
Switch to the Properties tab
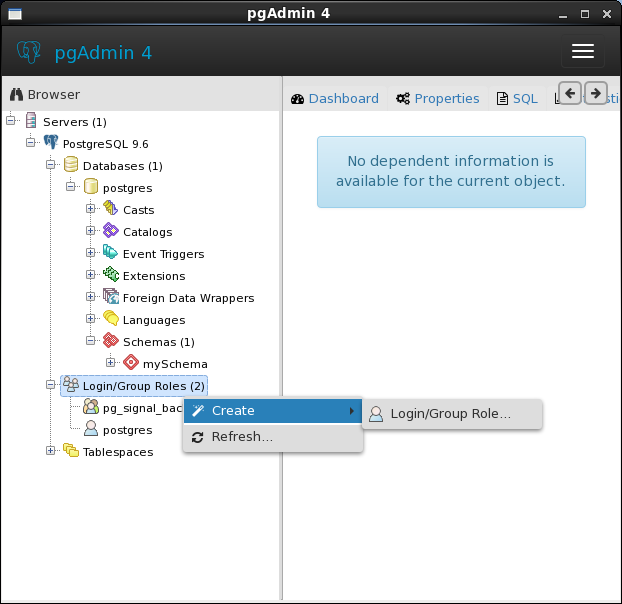pyautogui.click(x=438, y=99)
